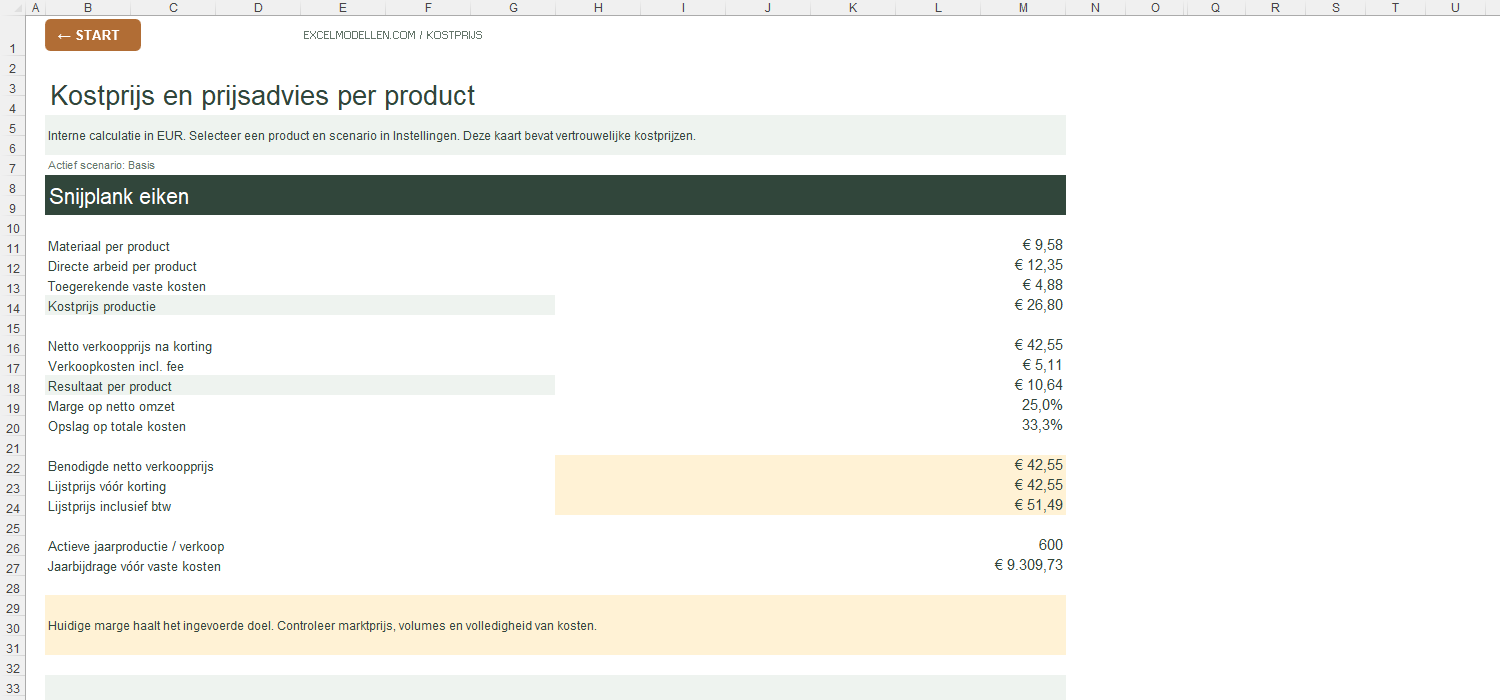Click the Lijstprijs inclusief btw label
The image size is (1500, 700).
(110, 506)
